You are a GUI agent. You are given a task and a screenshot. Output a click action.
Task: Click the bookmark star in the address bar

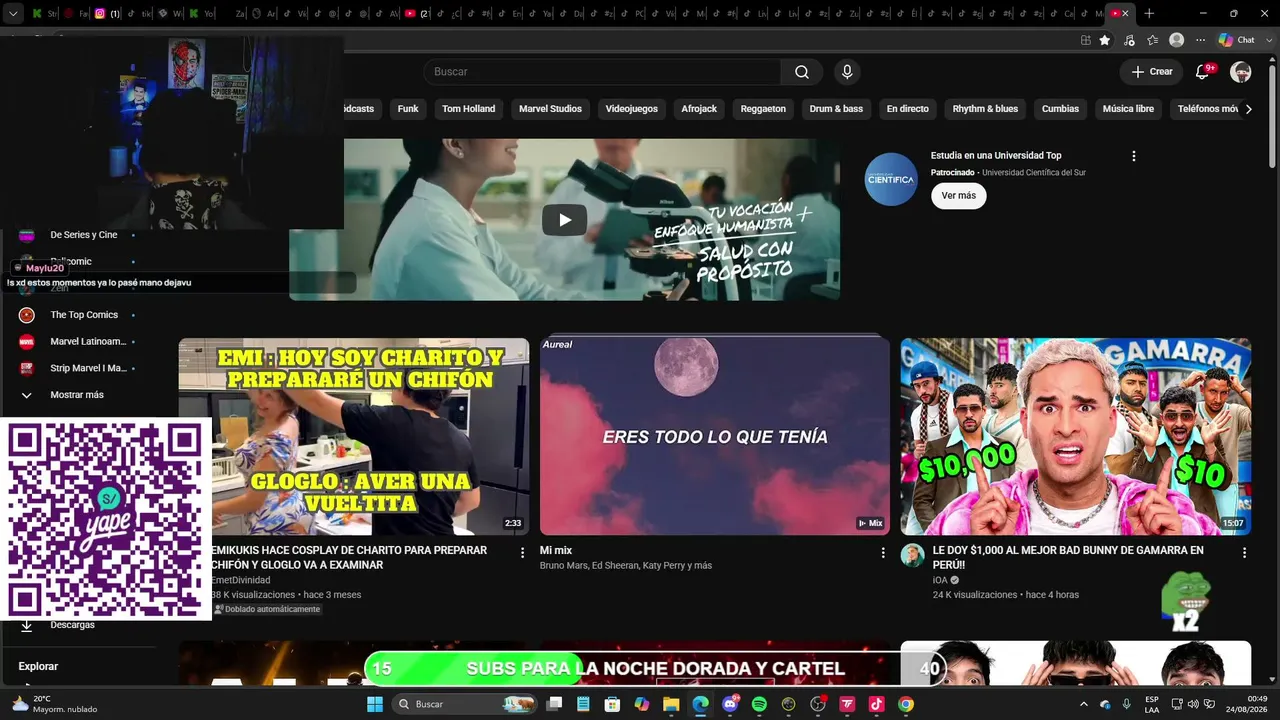coord(1105,40)
